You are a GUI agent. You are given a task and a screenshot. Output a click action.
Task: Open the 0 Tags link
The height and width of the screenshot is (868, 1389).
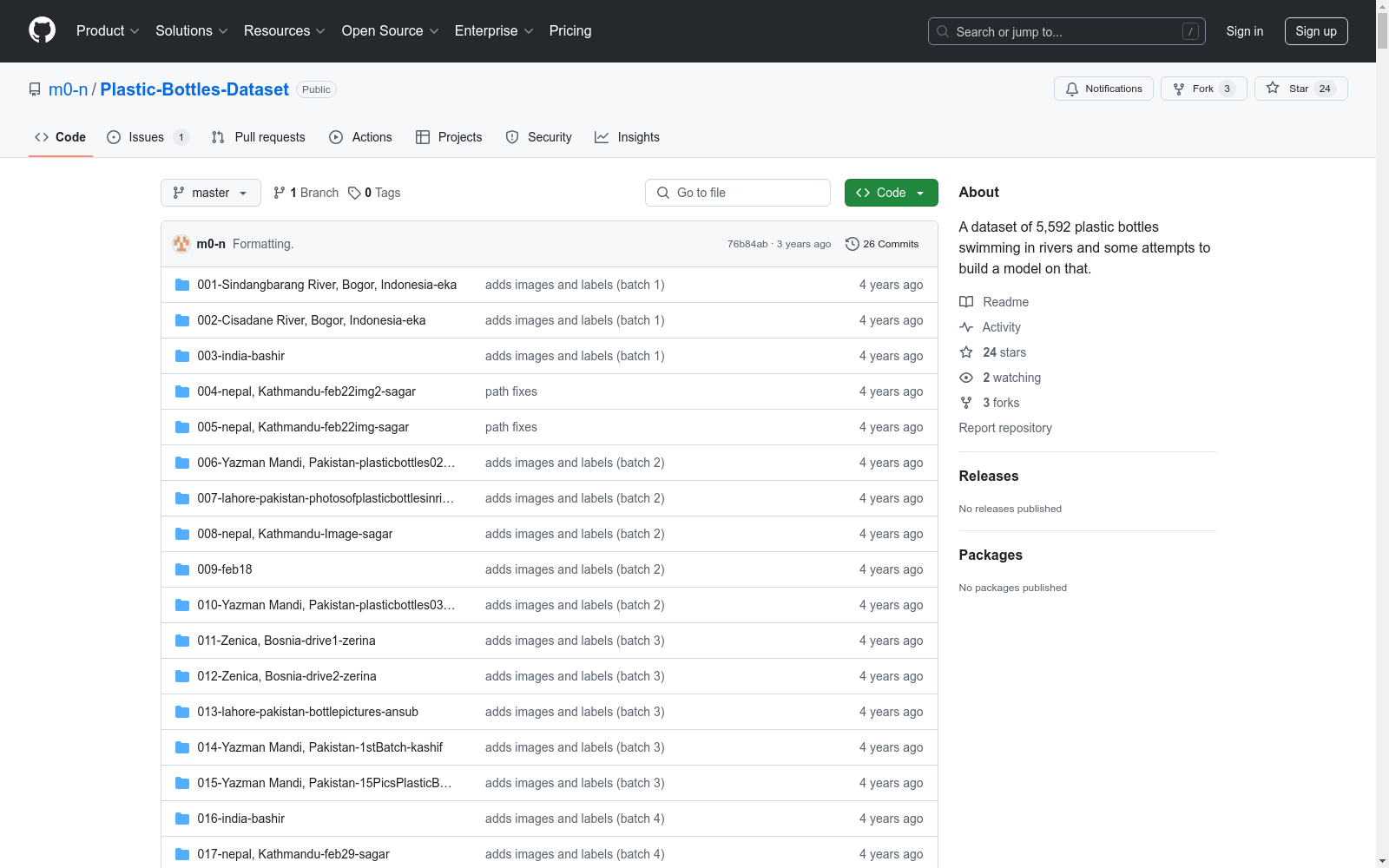pyautogui.click(x=375, y=193)
